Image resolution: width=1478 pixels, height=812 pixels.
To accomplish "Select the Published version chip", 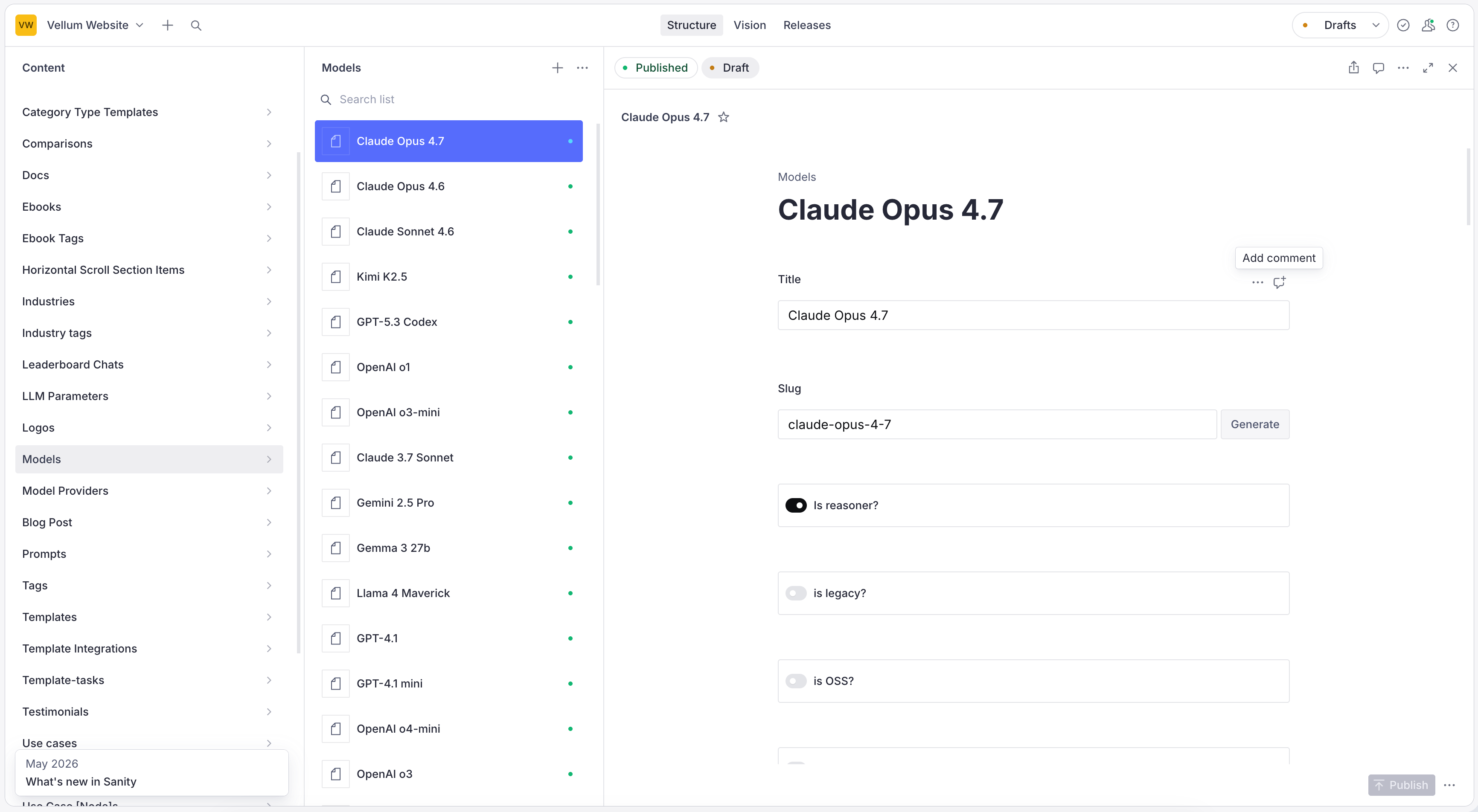I will (x=655, y=68).
